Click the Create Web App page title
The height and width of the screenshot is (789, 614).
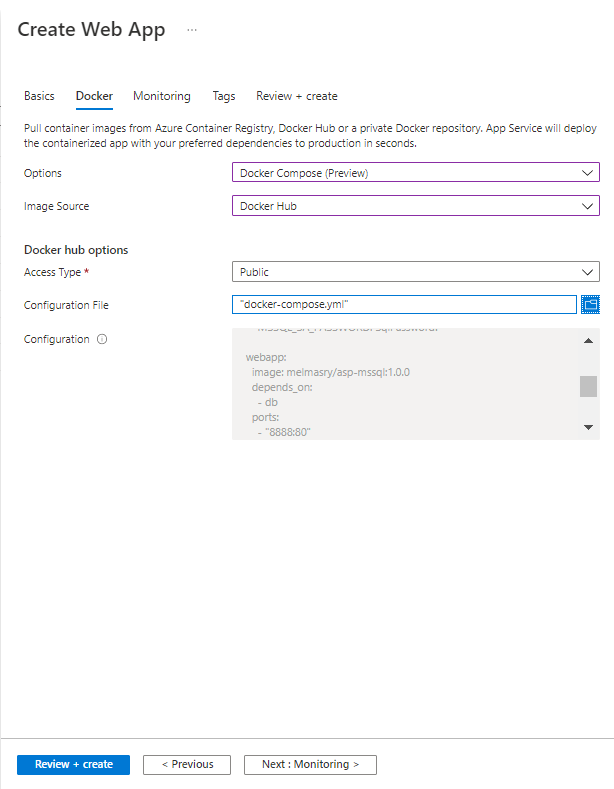(91, 30)
